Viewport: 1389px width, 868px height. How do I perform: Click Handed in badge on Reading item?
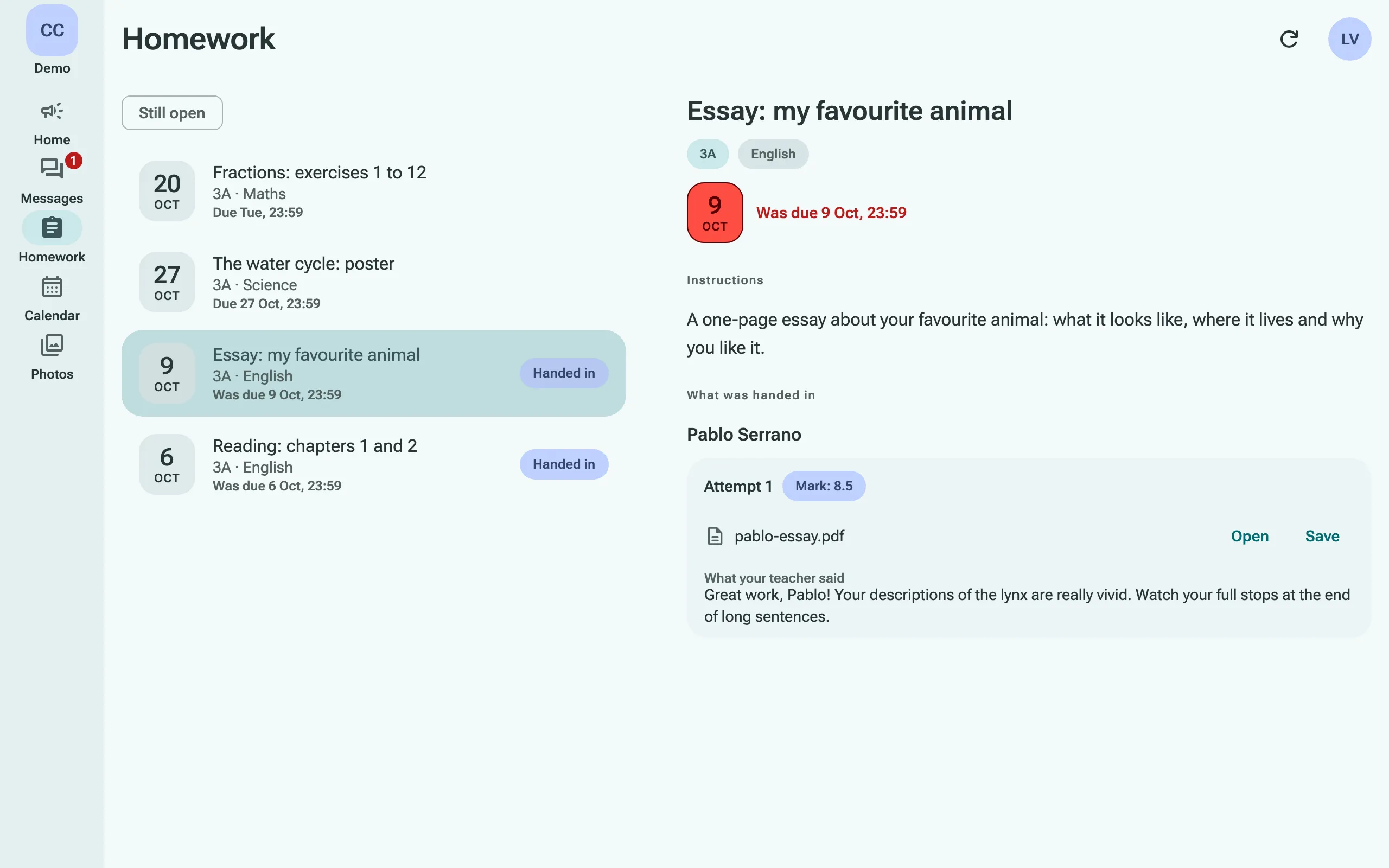pos(564,464)
